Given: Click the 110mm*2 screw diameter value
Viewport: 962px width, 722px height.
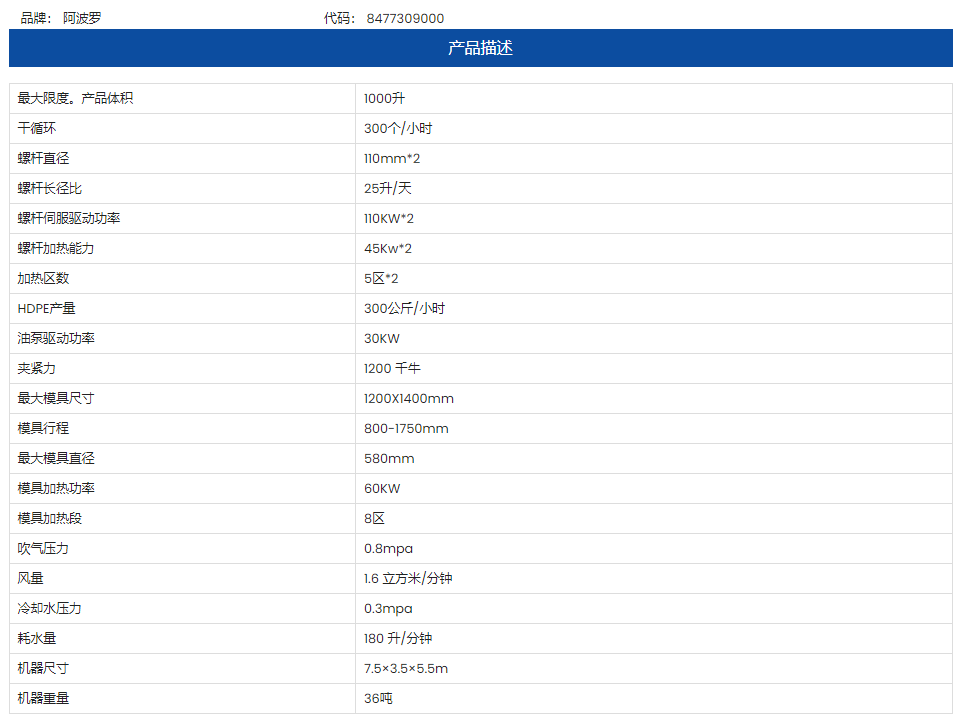Looking at the screenshot, I should pos(392,158).
